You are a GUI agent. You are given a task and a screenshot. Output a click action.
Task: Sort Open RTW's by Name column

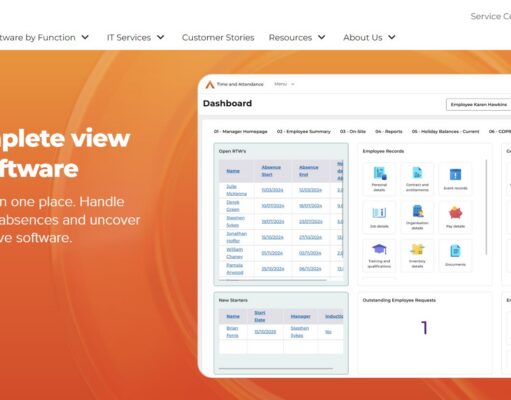233,171
